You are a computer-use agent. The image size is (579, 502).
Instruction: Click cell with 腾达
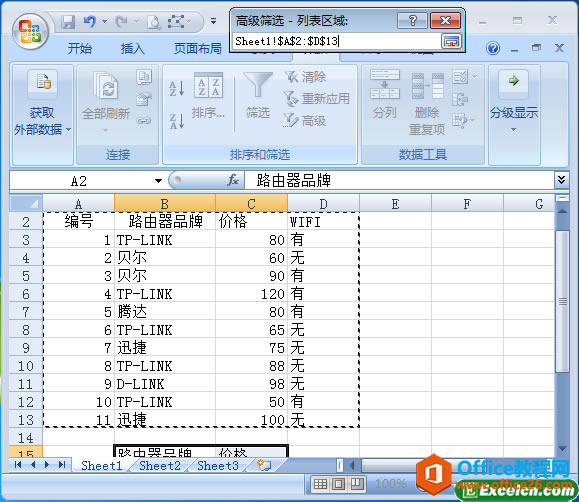pyautogui.click(x=165, y=312)
